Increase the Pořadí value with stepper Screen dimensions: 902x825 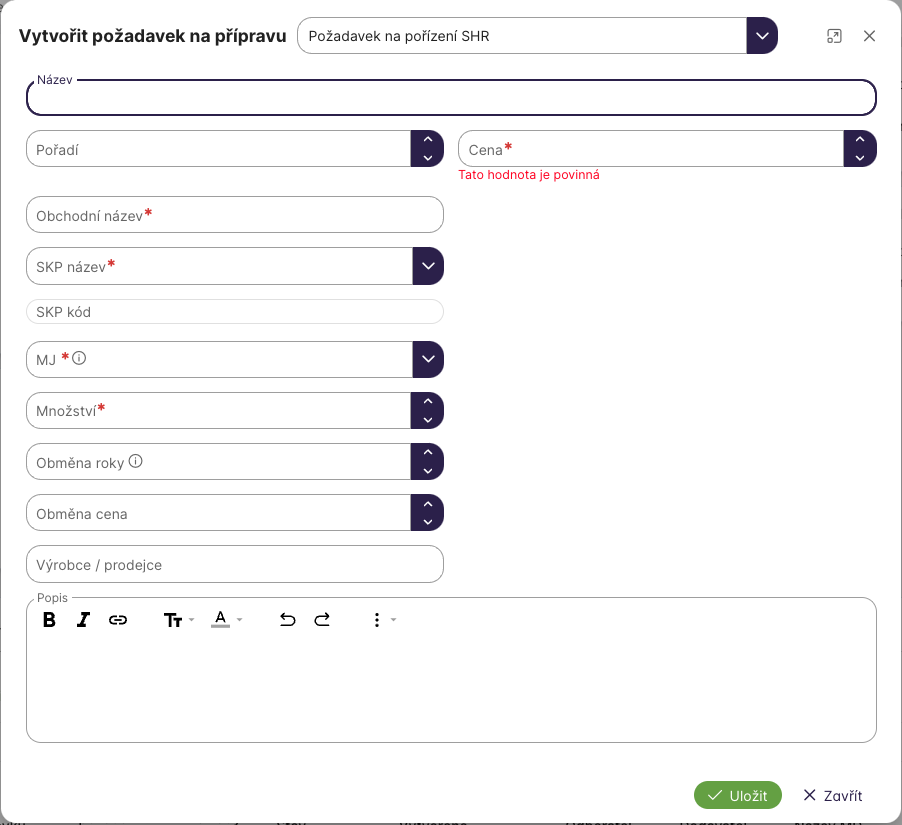(x=428, y=141)
